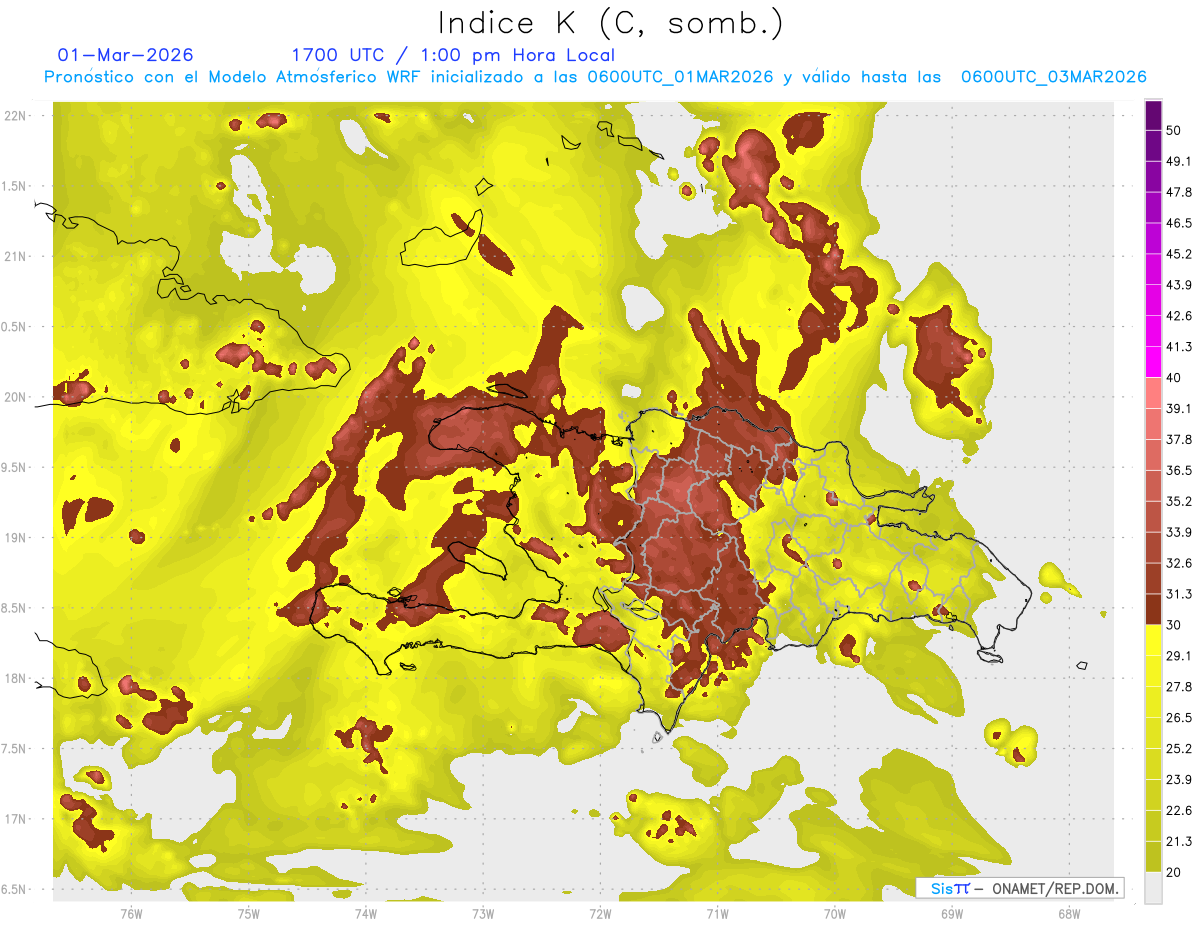This screenshot has width=1200, height=927.
Task: Click the legend value "37.8"
Action: coord(1179,439)
